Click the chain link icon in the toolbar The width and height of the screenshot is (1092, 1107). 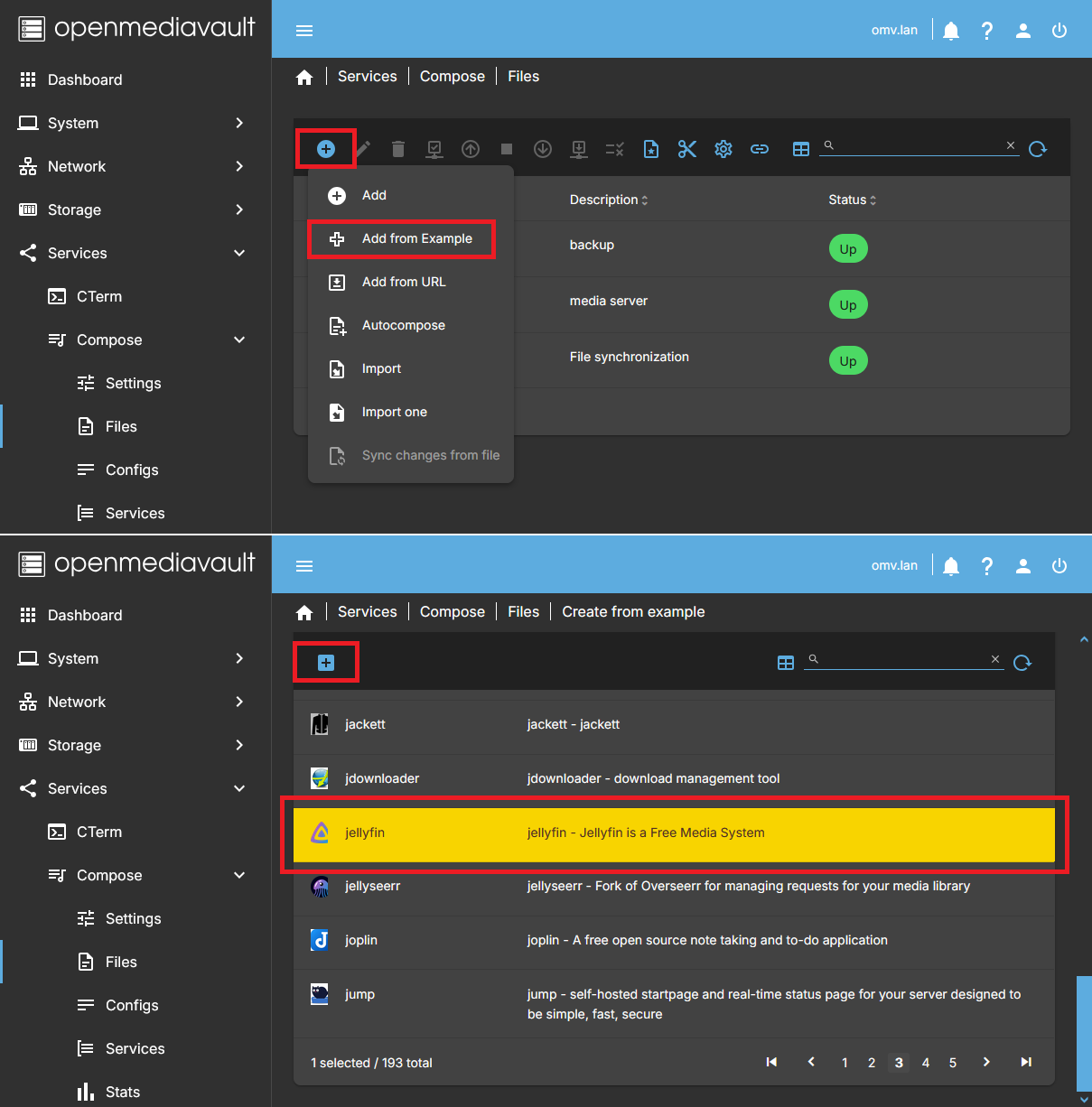click(x=760, y=148)
